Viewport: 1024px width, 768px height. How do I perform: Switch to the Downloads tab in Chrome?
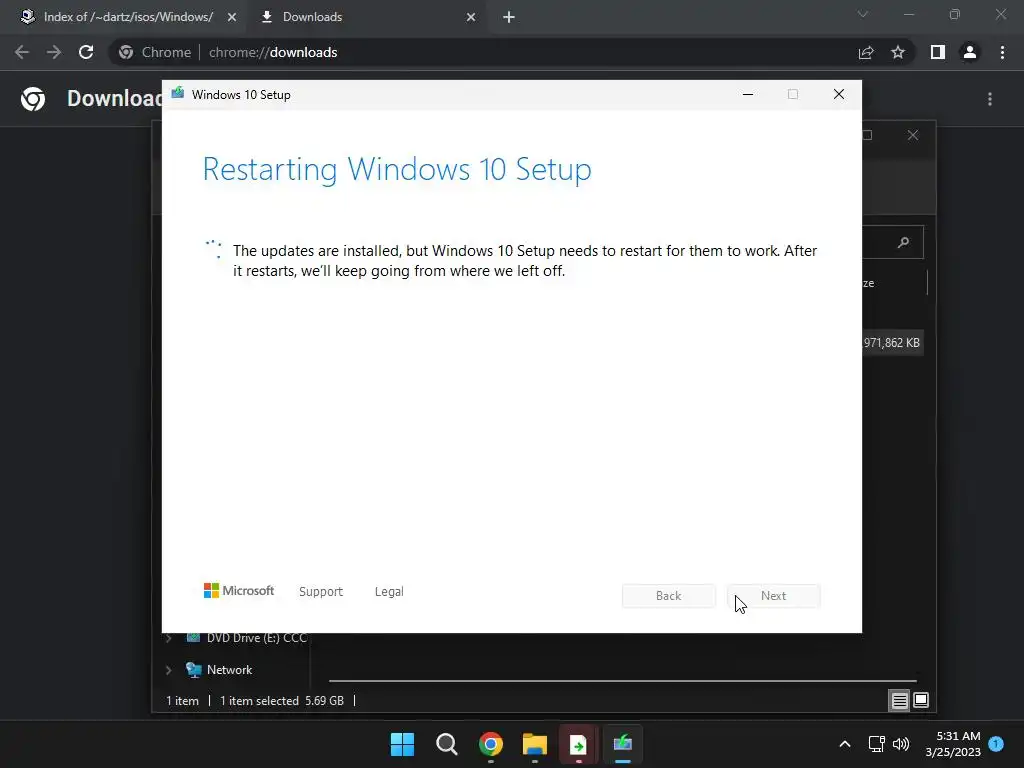[x=312, y=17]
